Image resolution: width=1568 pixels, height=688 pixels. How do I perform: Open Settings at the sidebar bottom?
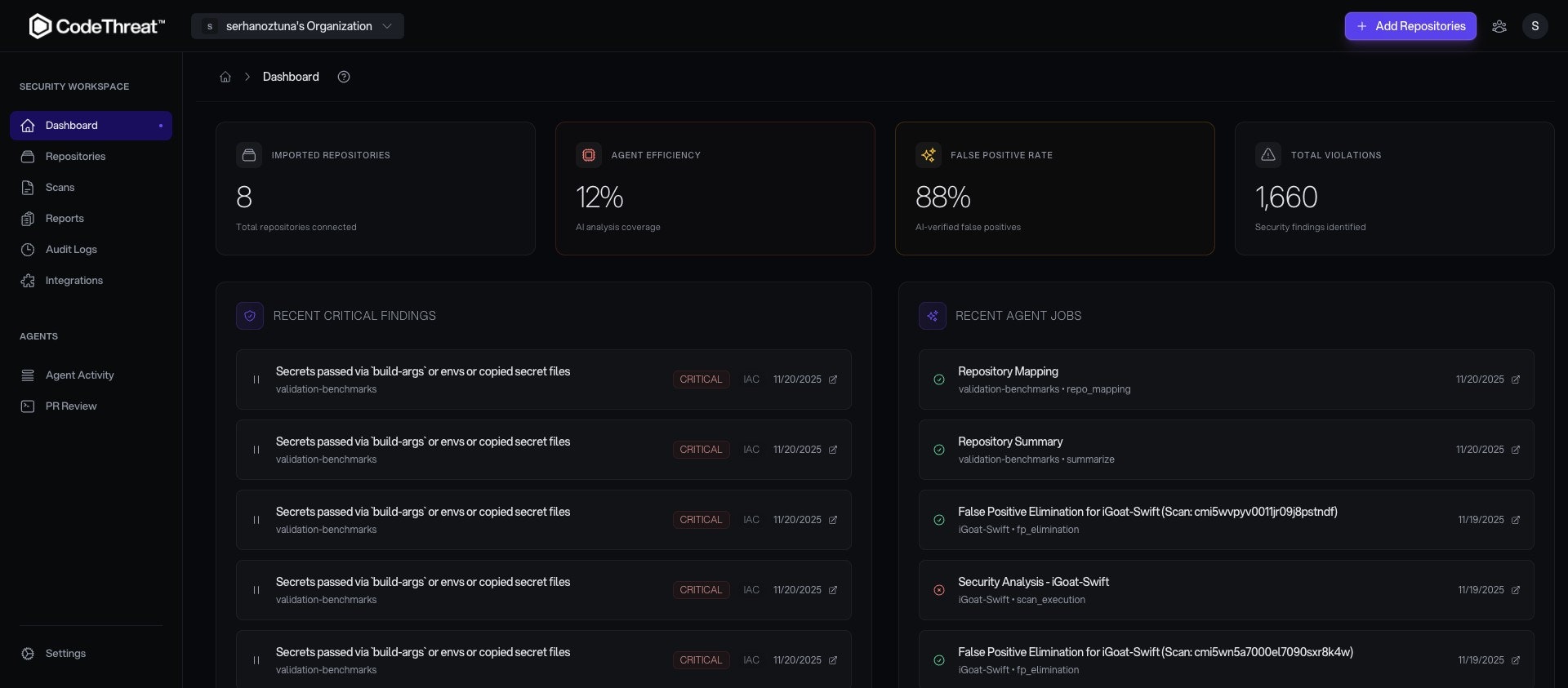click(66, 653)
